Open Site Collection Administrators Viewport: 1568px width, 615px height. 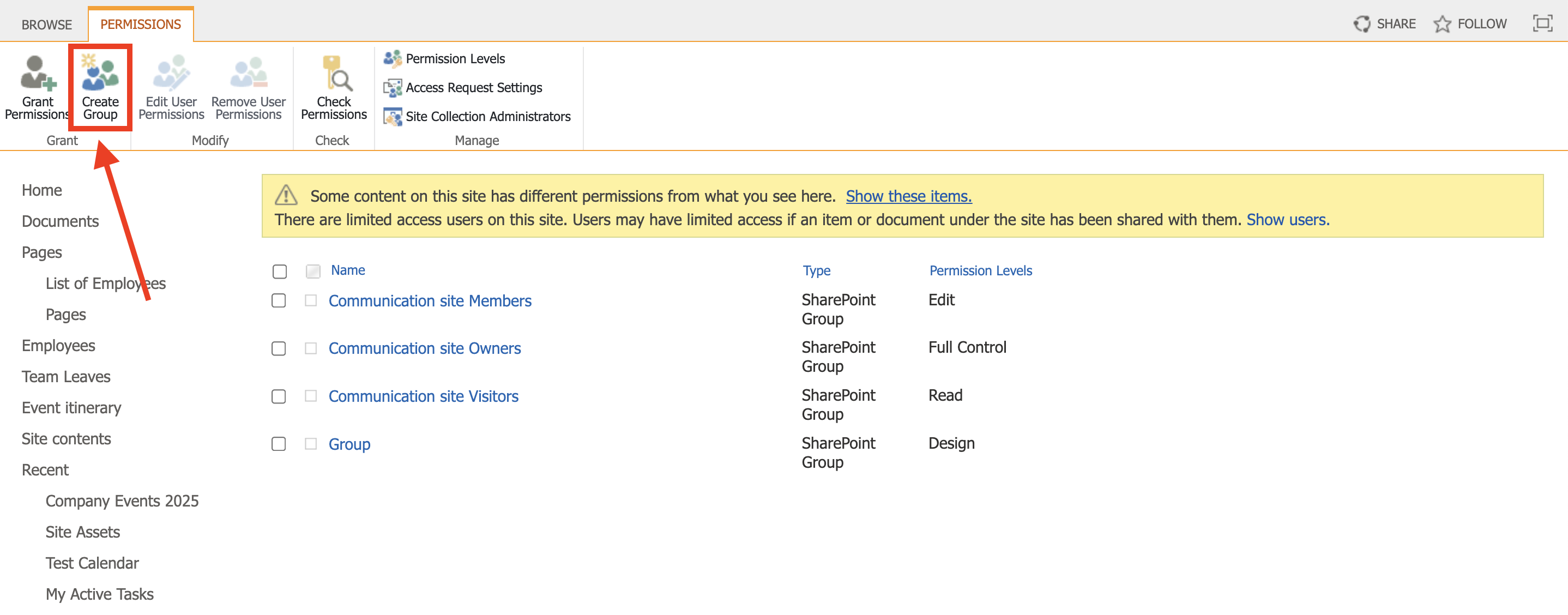click(x=487, y=116)
